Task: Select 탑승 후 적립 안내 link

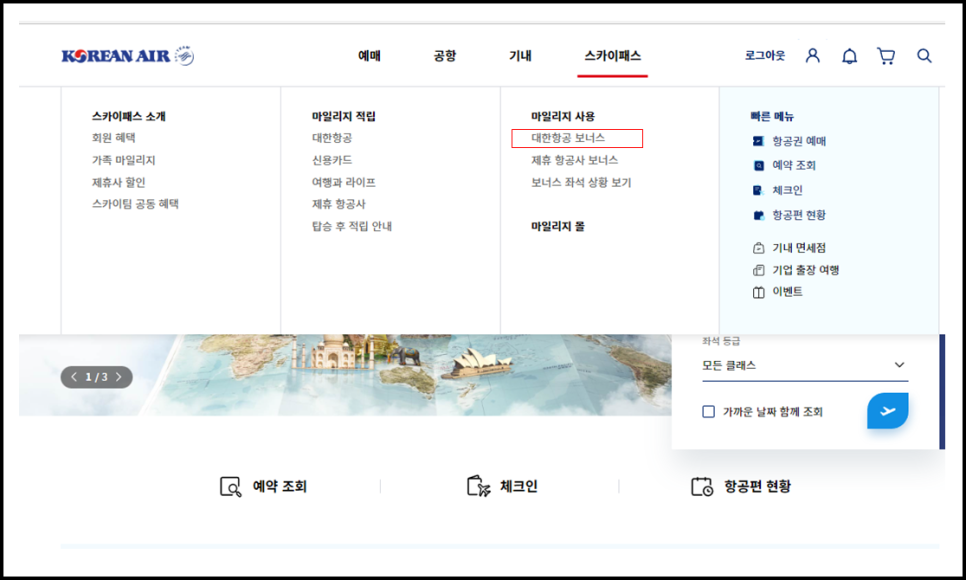Action: pyautogui.click(x=352, y=226)
